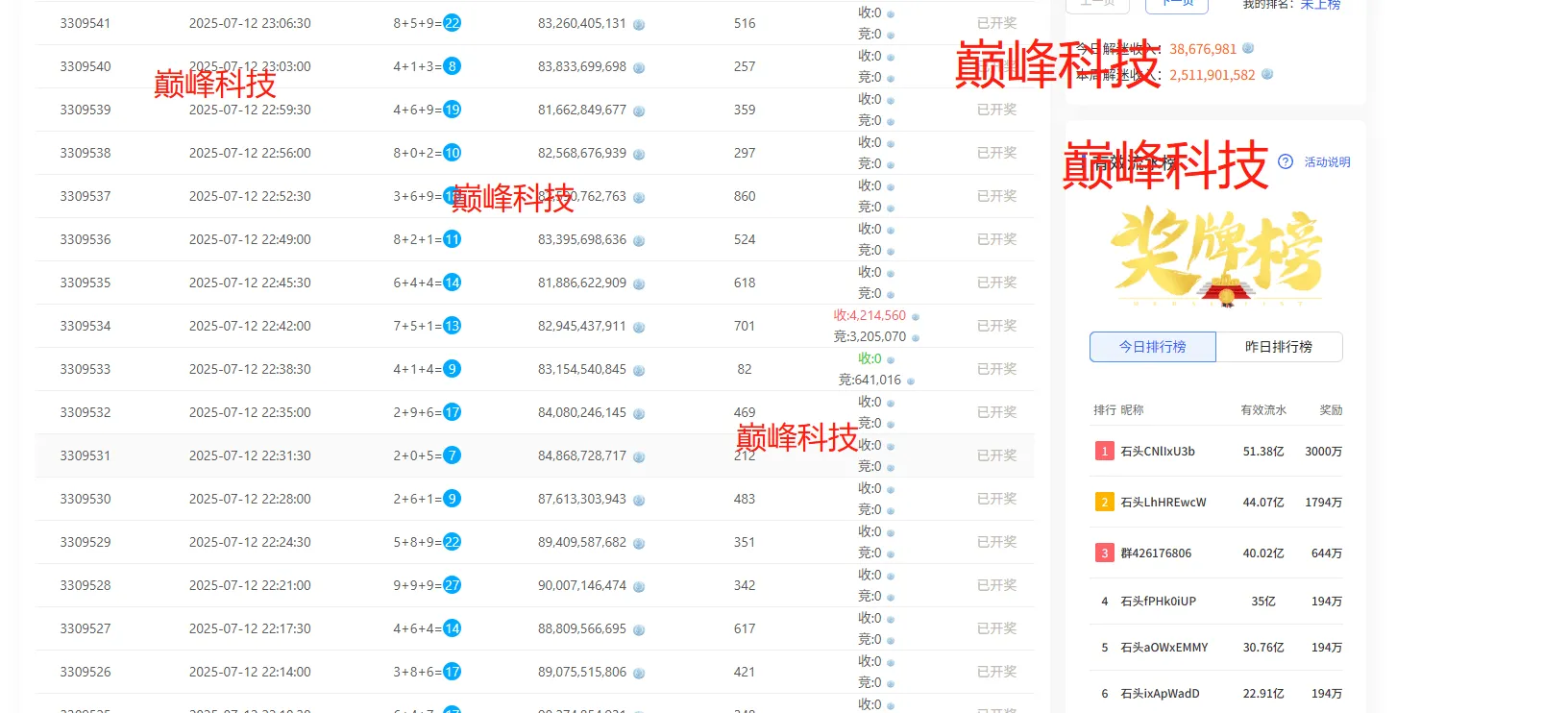This screenshot has width=1568, height=713.
Task: Click the rank 1 red badge icon
Action: pyautogui.click(x=1105, y=451)
